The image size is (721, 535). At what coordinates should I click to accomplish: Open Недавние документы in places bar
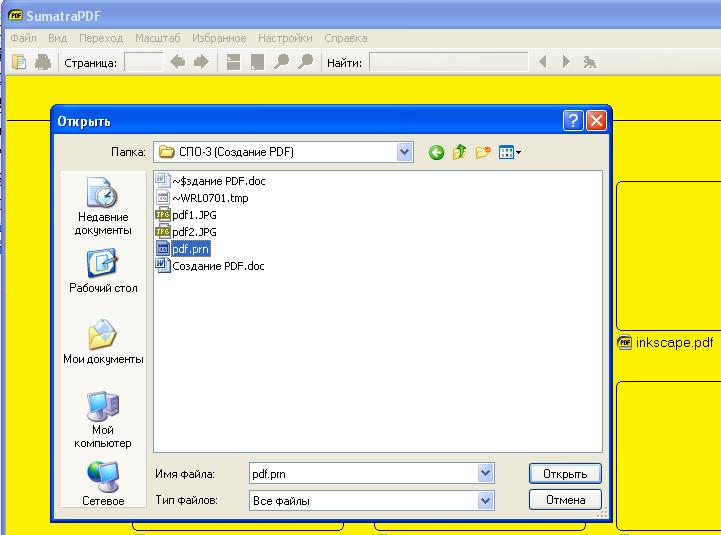(103, 206)
